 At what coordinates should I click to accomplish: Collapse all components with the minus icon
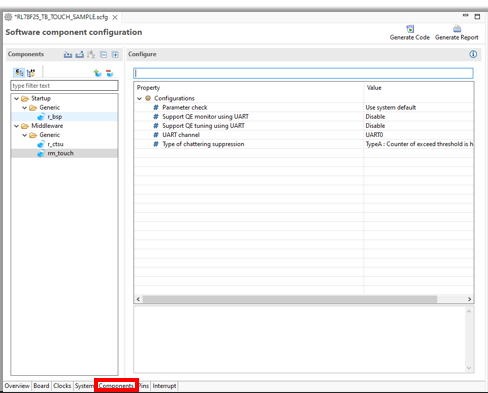tap(104, 54)
